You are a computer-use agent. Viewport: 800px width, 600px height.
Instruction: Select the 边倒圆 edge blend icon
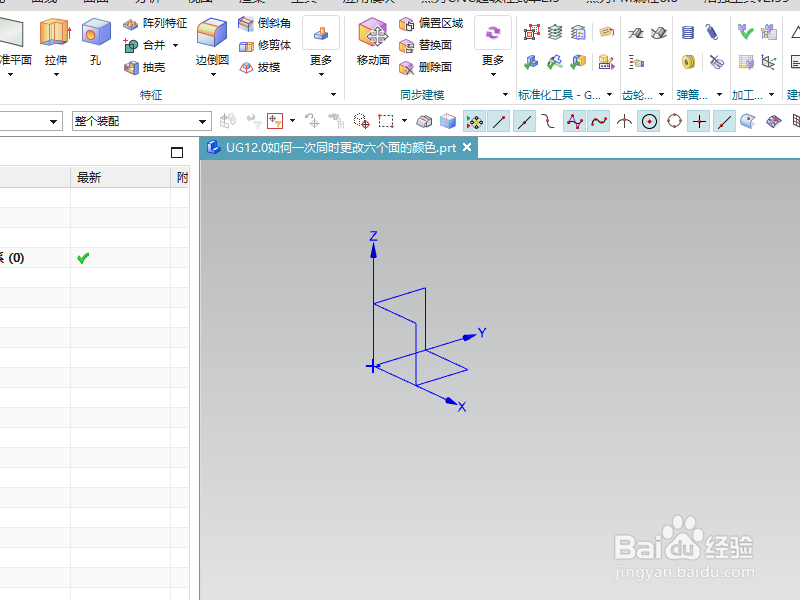pos(212,32)
